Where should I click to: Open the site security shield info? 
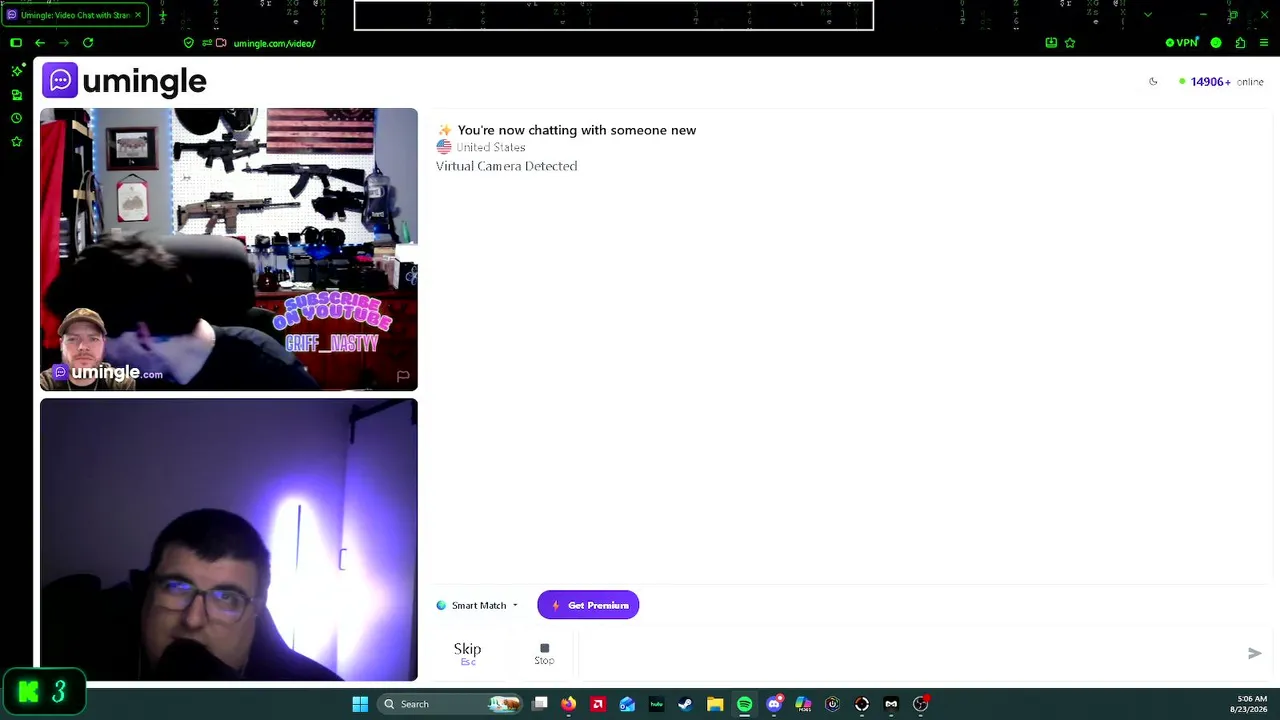tap(189, 43)
